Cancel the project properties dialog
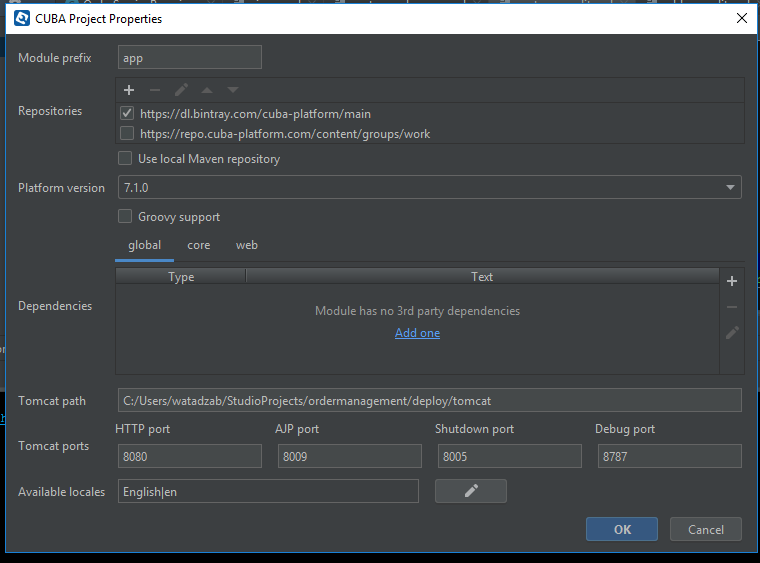760x563 pixels. coord(706,529)
